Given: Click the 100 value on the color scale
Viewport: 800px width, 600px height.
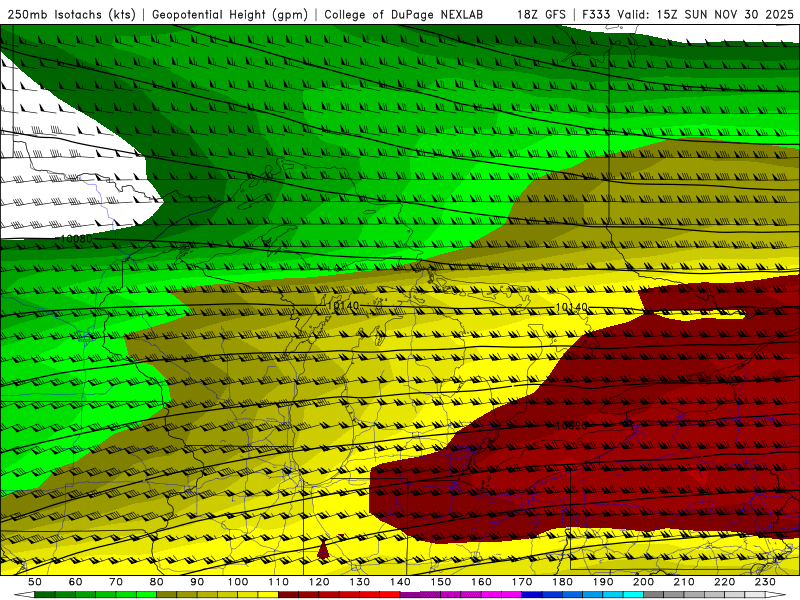Looking at the screenshot, I should click(x=238, y=582).
